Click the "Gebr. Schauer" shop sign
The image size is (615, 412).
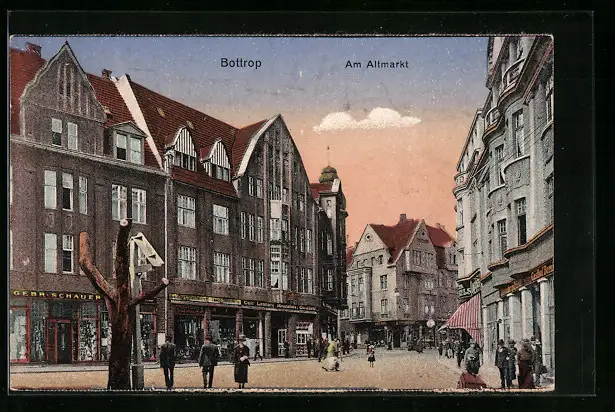tap(55, 295)
